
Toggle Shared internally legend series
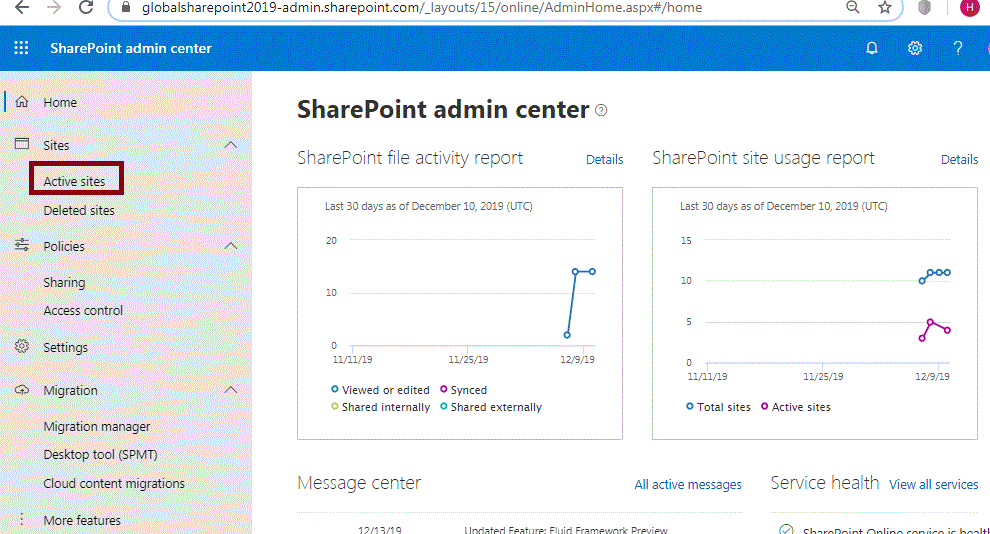[380, 407]
